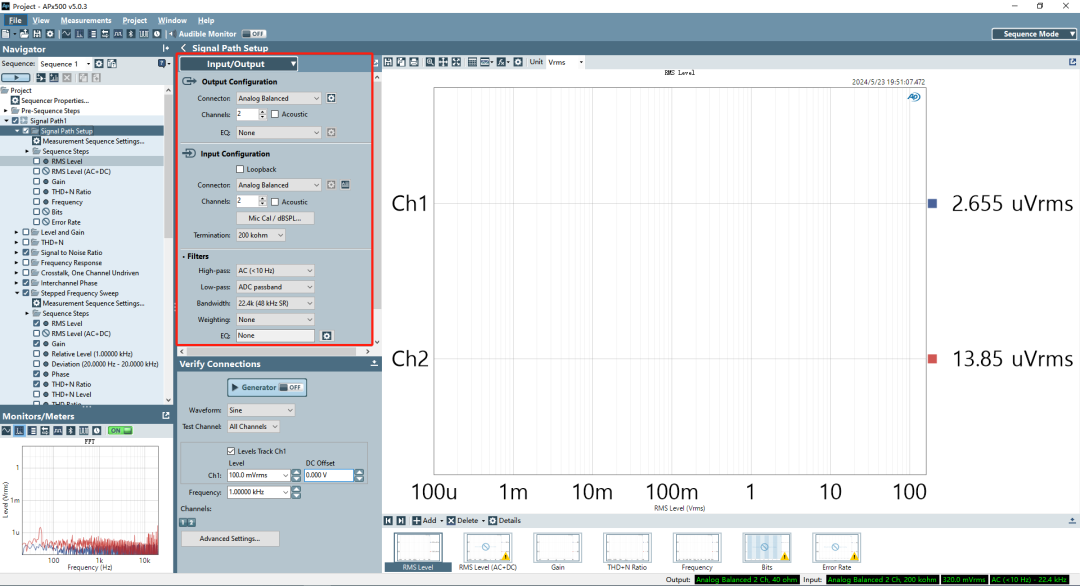Toggle the Audible Monitor OFF switch

pyautogui.click(x=253, y=32)
